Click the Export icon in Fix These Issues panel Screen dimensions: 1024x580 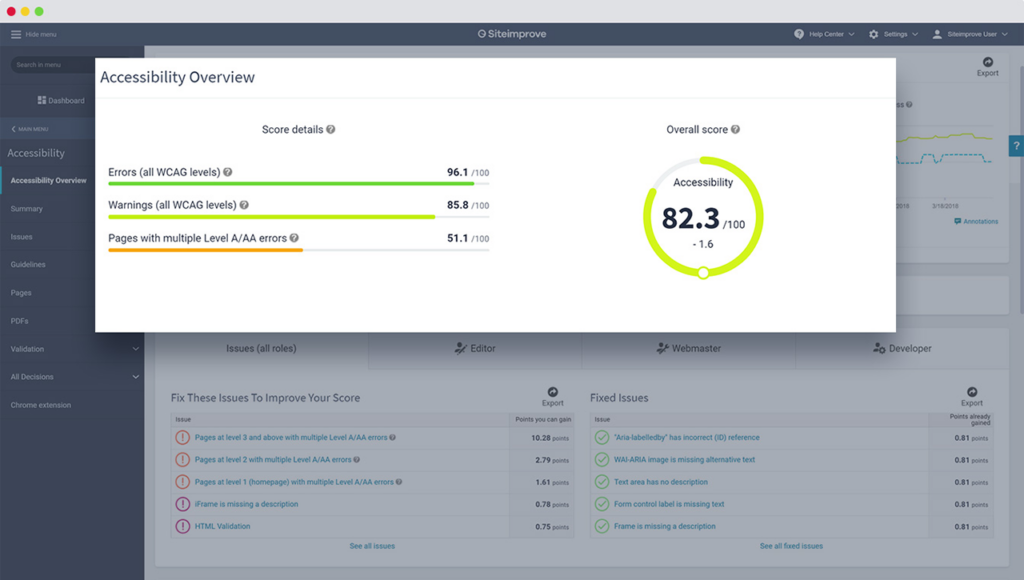point(552,392)
